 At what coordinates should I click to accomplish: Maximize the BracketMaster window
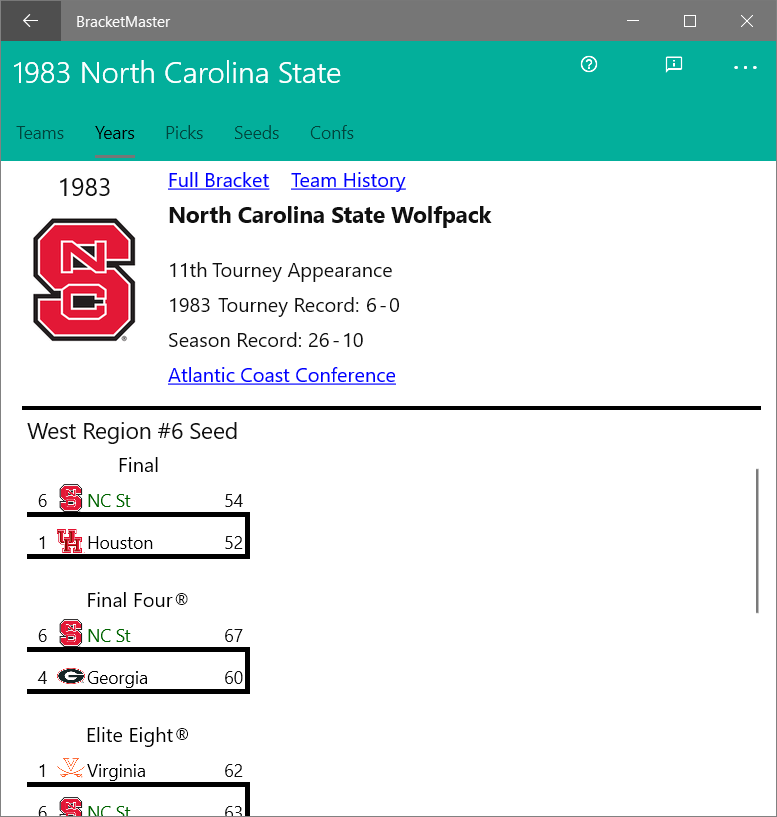pyautogui.click(x=689, y=21)
